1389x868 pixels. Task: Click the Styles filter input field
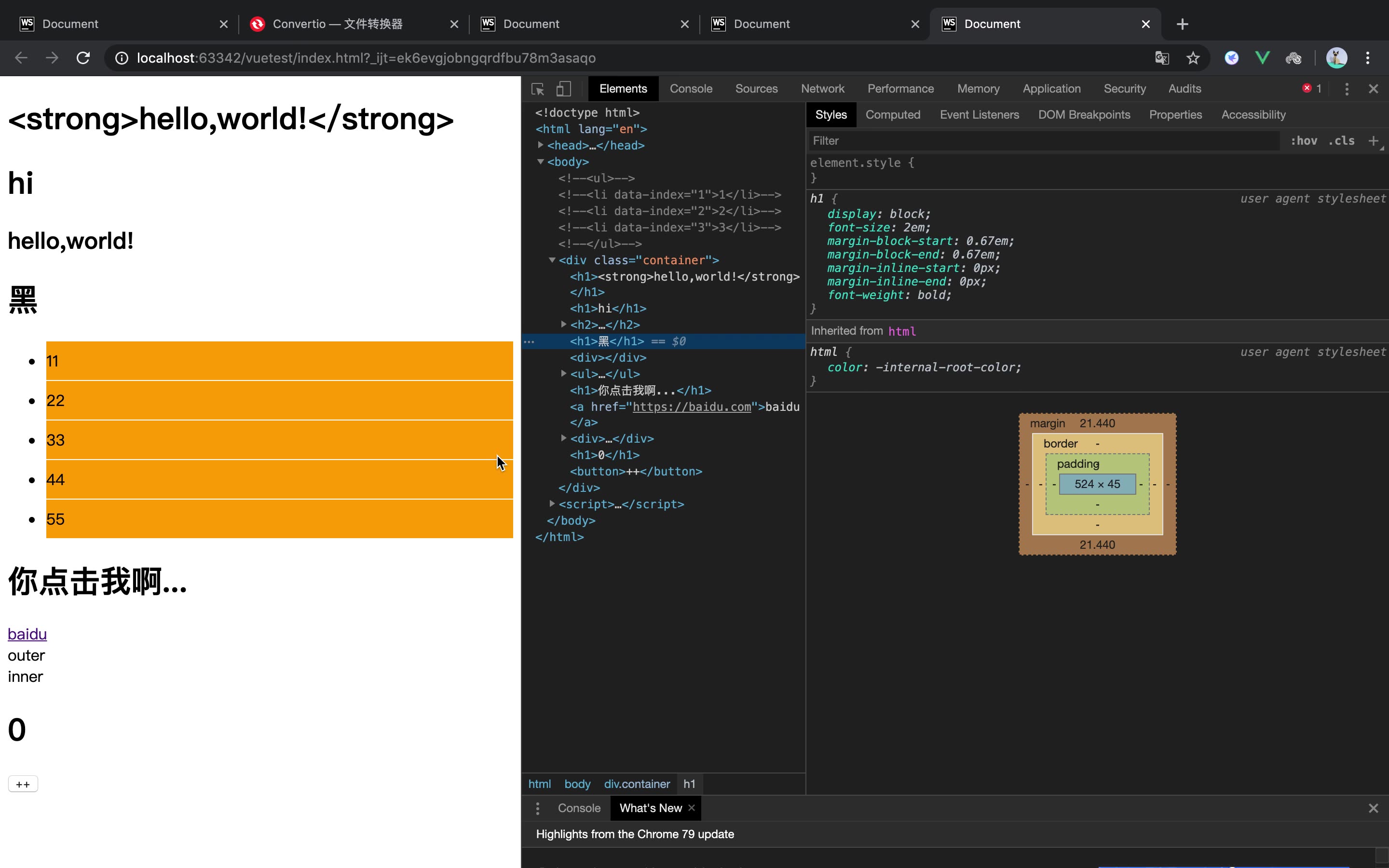pyautogui.click(x=1045, y=141)
